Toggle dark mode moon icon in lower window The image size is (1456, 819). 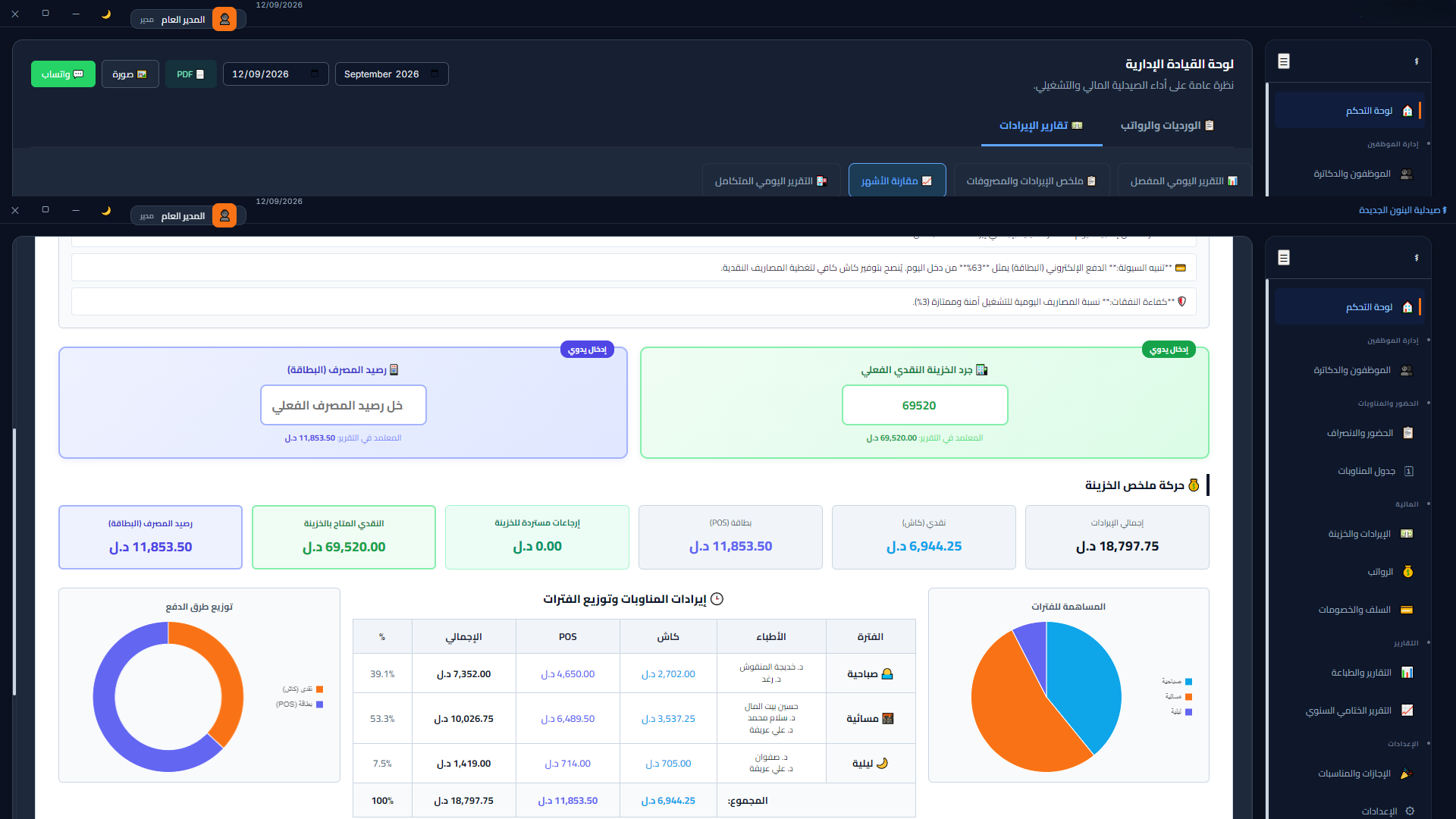106,210
